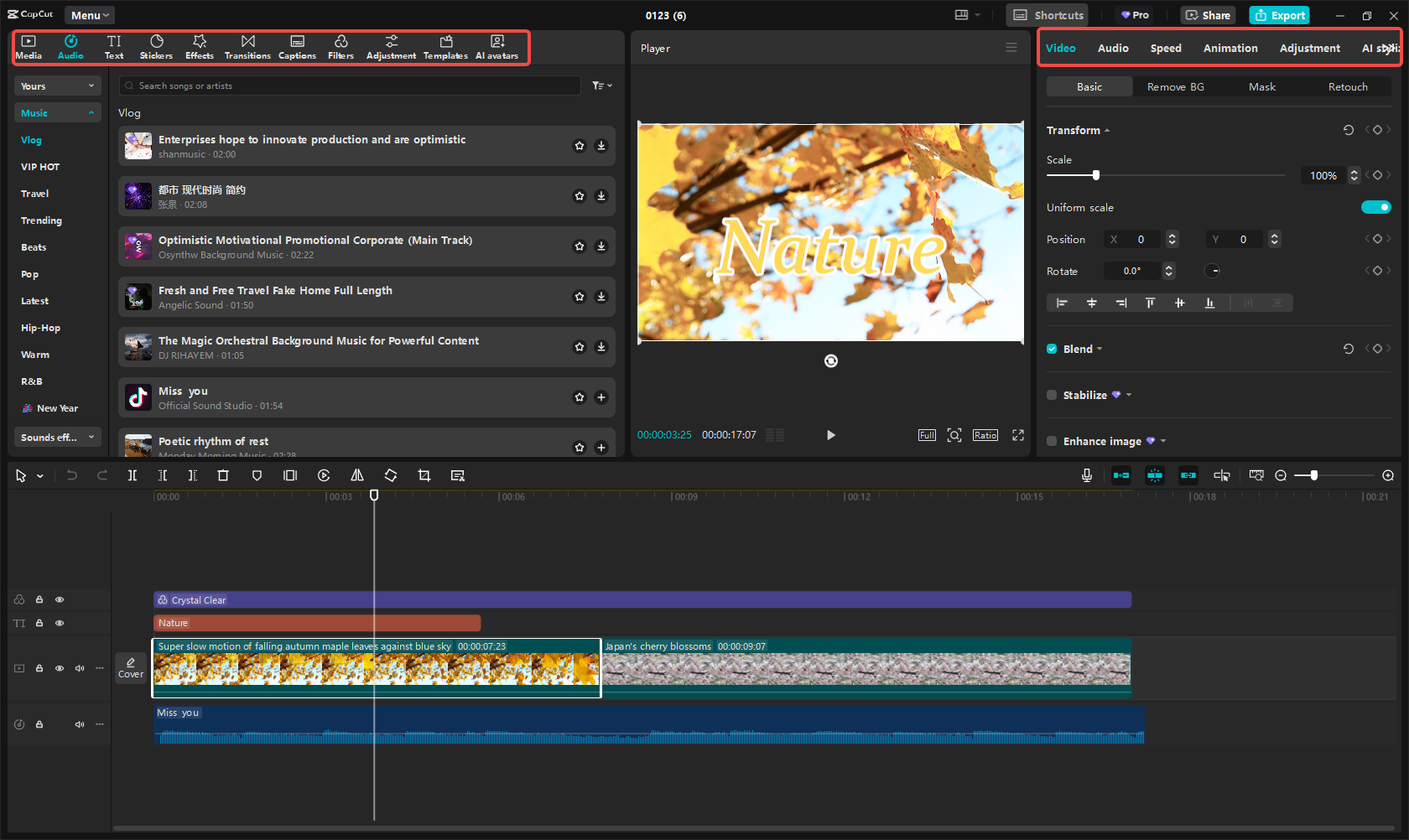The height and width of the screenshot is (840, 1409).
Task: Switch to the Animation tab
Action: 1230,48
